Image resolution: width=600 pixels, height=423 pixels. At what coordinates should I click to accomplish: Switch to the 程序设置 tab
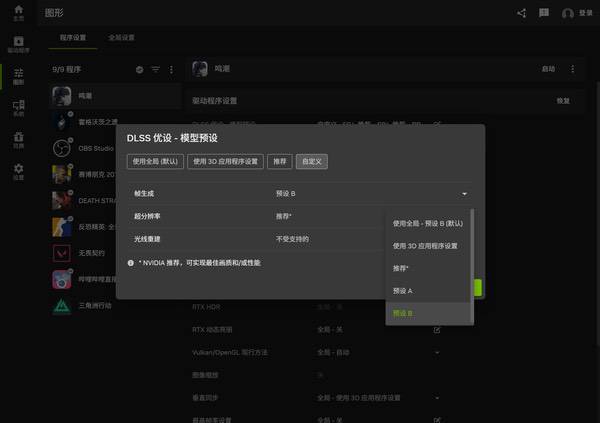coord(73,38)
